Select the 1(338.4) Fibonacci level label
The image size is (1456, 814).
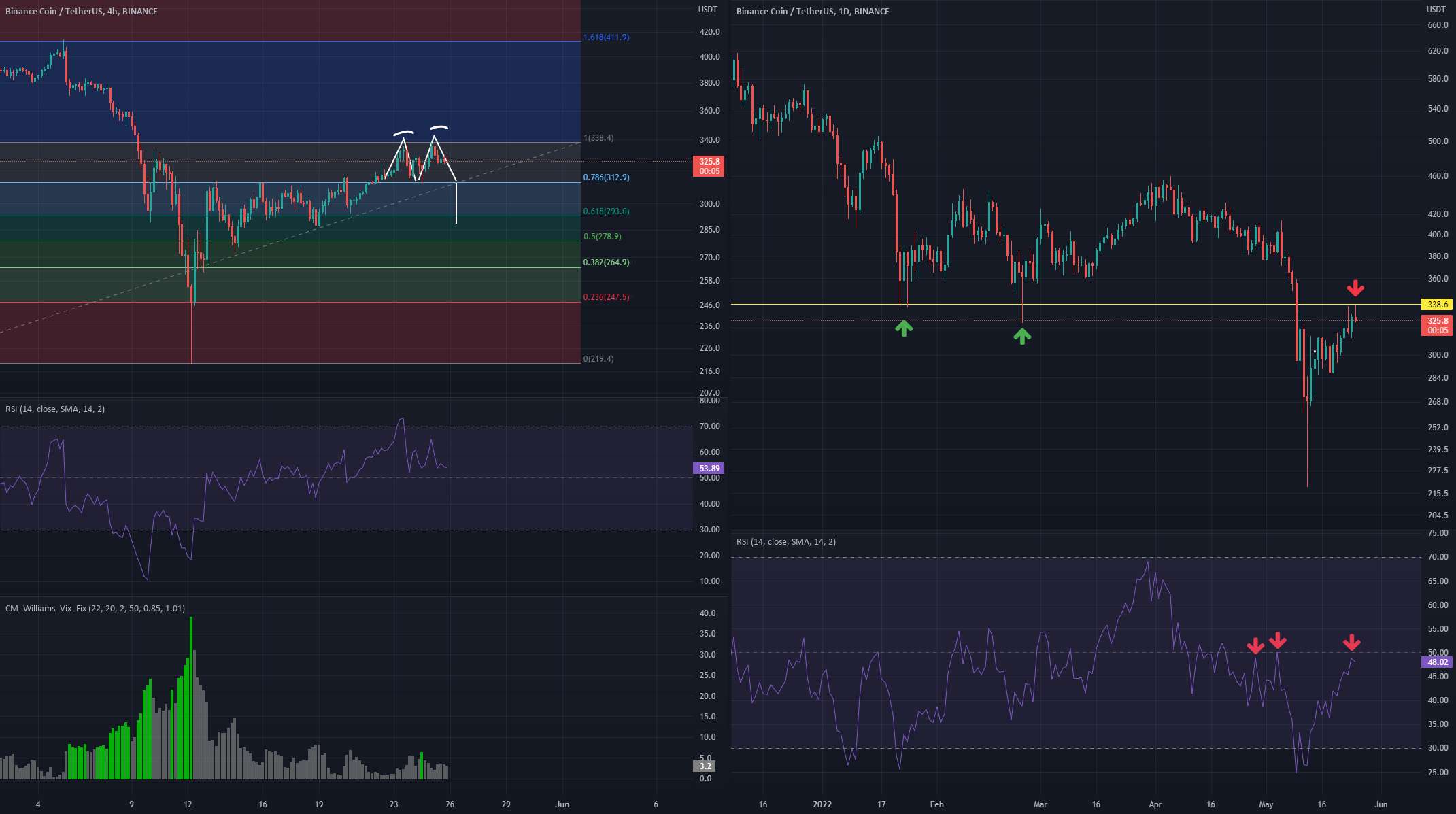tap(598, 138)
